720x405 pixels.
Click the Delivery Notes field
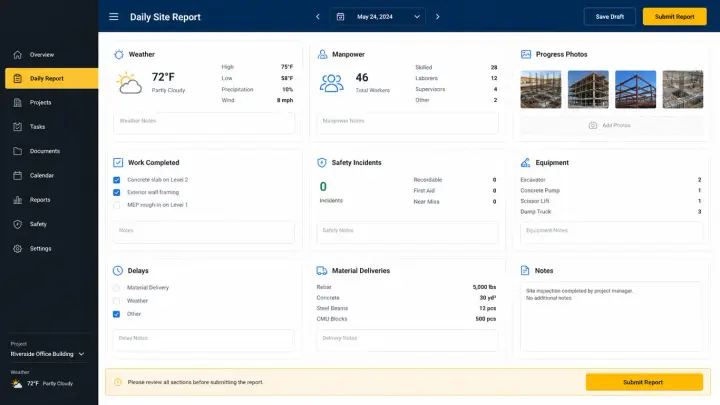[x=407, y=340]
